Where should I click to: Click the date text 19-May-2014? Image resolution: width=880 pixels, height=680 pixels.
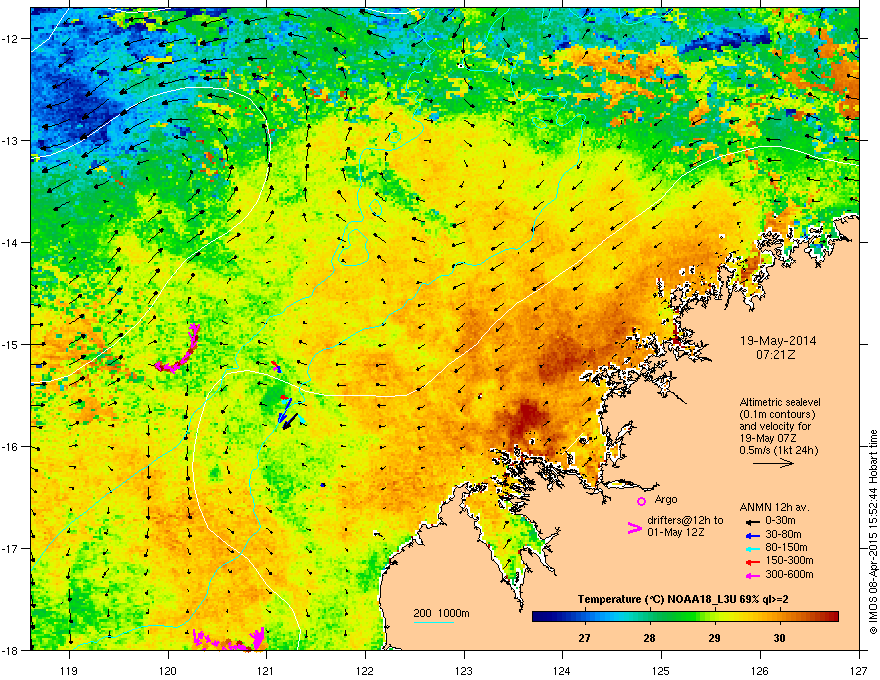point(777,341)
